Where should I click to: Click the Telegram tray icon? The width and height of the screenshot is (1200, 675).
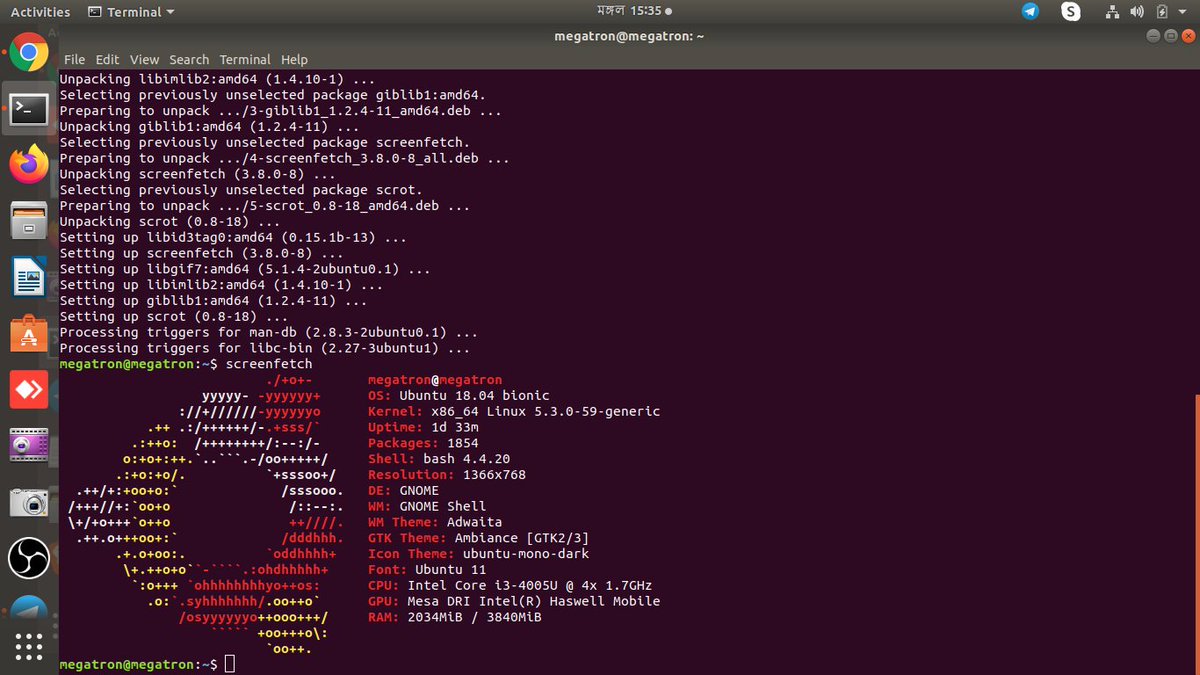pyautogui.click(x=1031, y=11)
